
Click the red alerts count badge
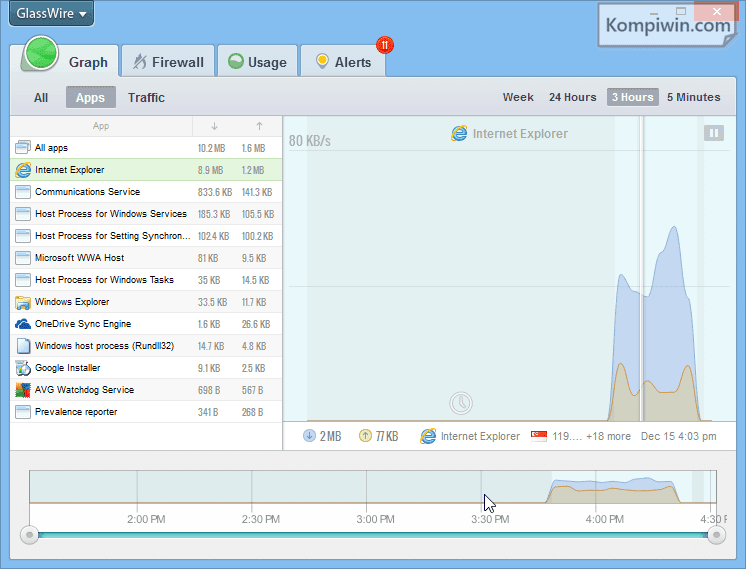click(384, 45)
